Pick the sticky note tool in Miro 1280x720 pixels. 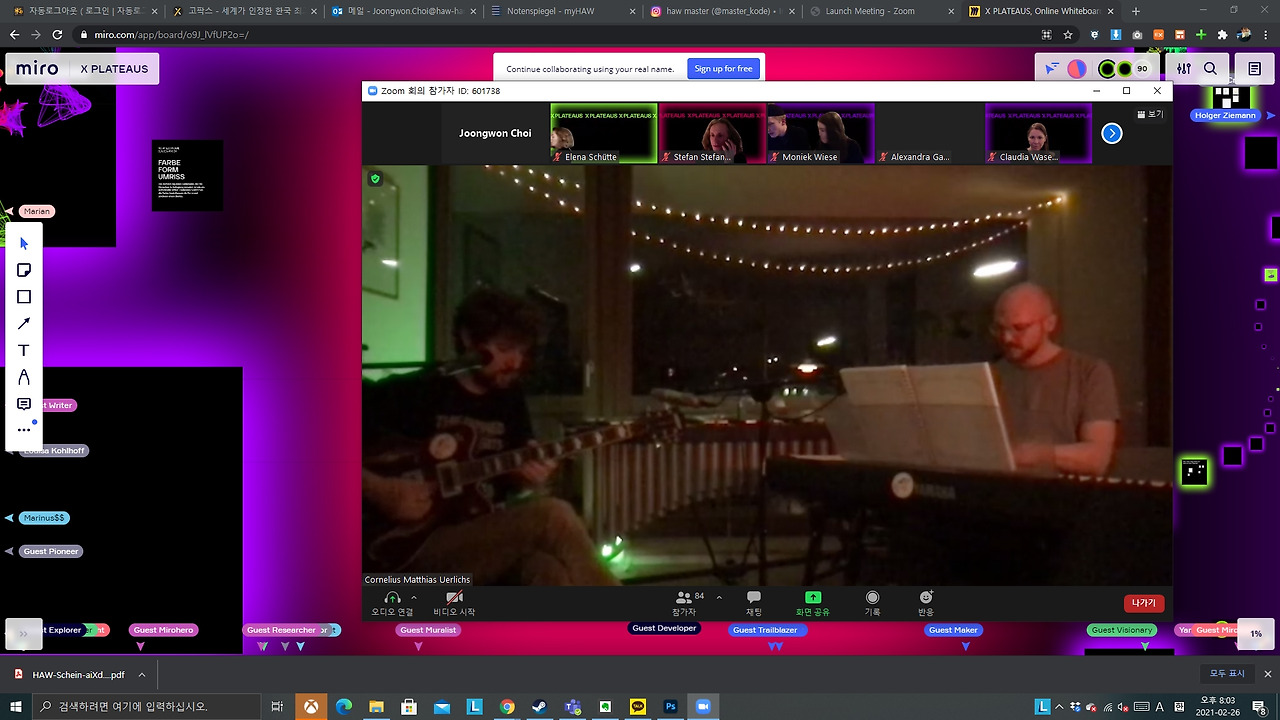pyautogui.click(x=24, y=270)
